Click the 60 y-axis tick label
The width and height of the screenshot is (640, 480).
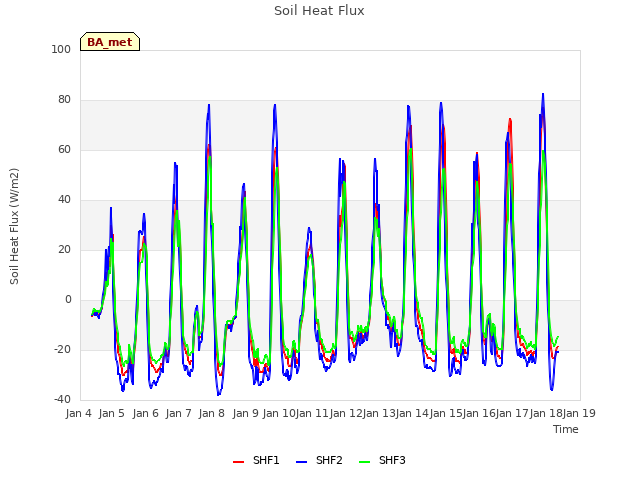coord(64,149)
